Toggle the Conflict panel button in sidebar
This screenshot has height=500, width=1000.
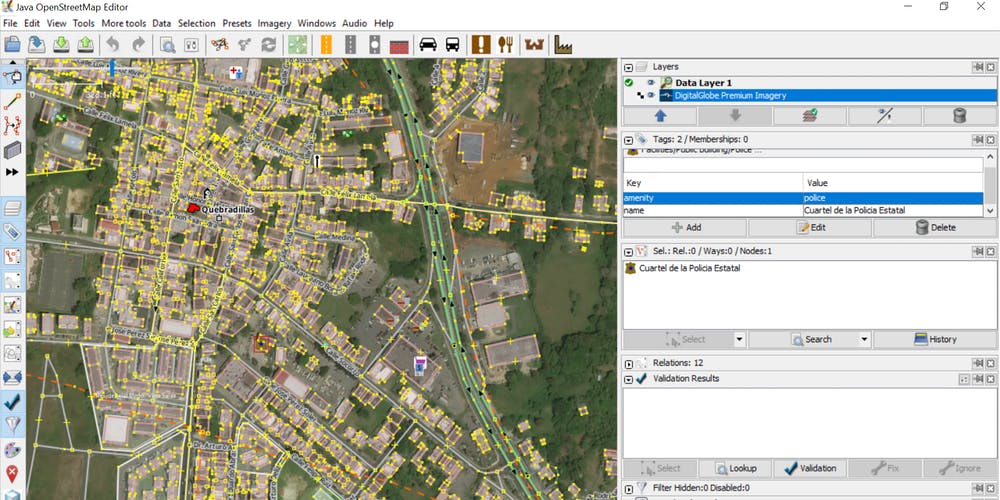coord(12,378)
